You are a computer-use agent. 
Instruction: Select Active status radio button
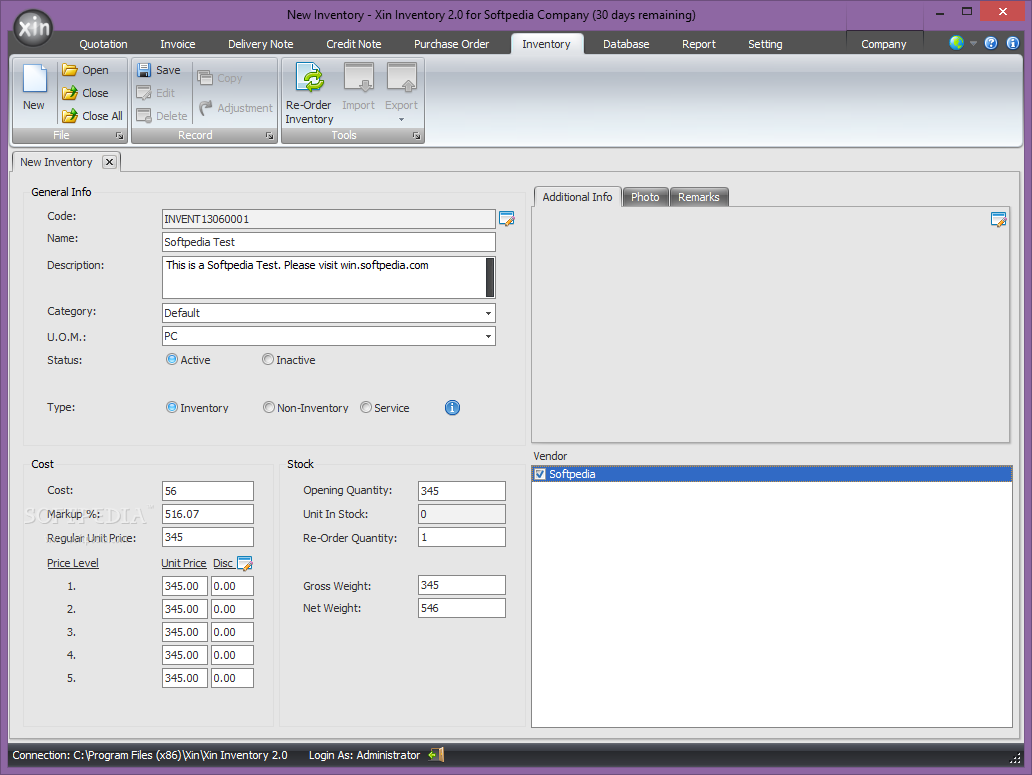pos(172,359)
